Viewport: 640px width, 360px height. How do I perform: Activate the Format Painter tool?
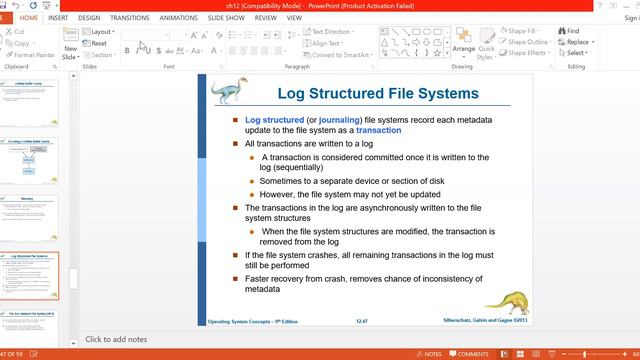(30, 54)
